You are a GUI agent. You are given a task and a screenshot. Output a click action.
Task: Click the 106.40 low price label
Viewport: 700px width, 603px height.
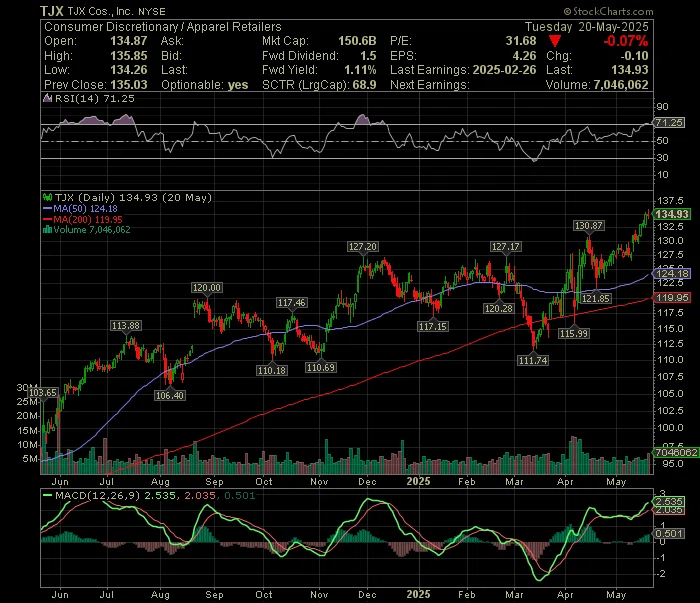coord(170,395)
